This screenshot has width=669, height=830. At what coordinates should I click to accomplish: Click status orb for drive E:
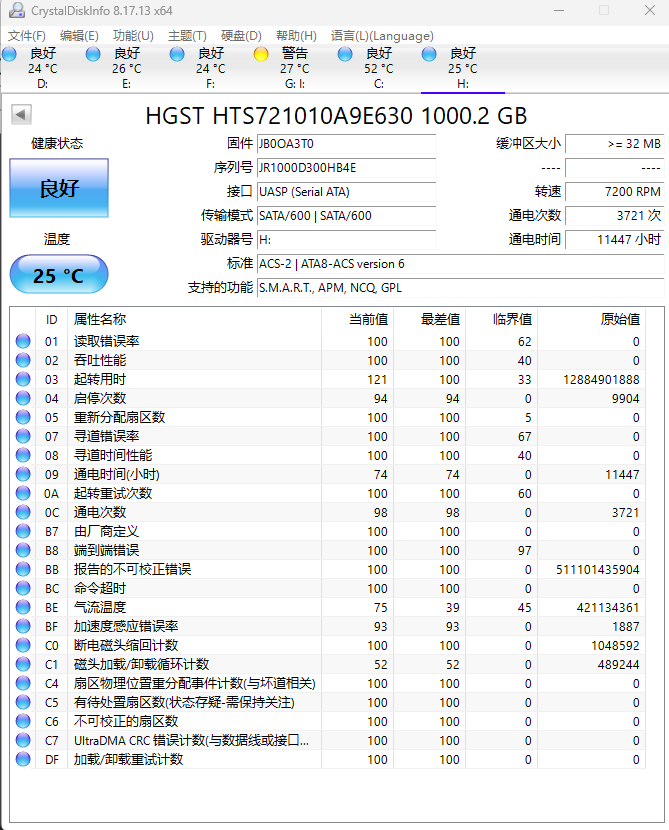click(x=93, y=54)
